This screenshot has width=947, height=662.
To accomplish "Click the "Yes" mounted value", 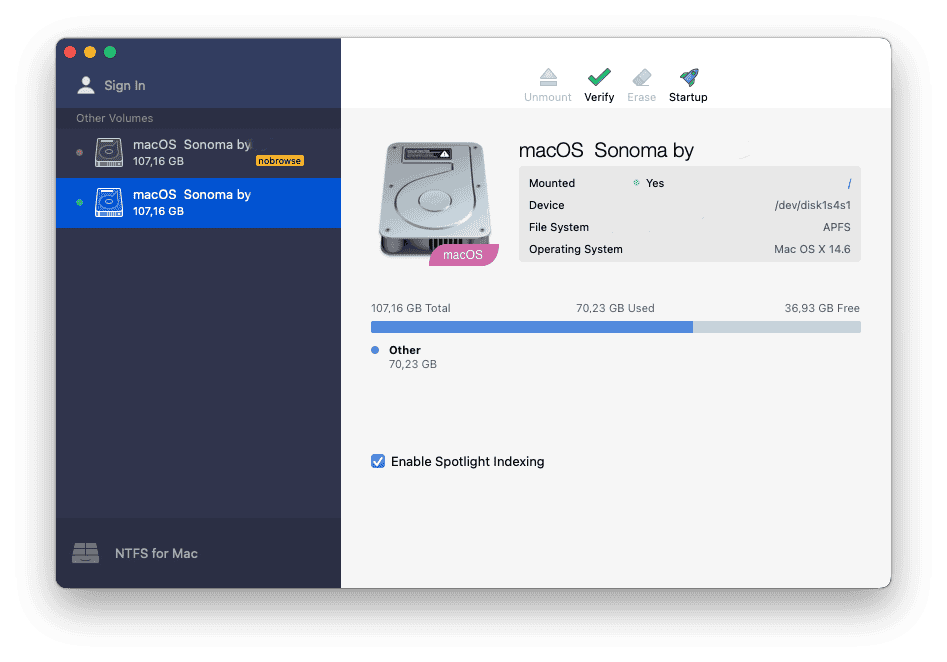I will click(x=655, y=183).
